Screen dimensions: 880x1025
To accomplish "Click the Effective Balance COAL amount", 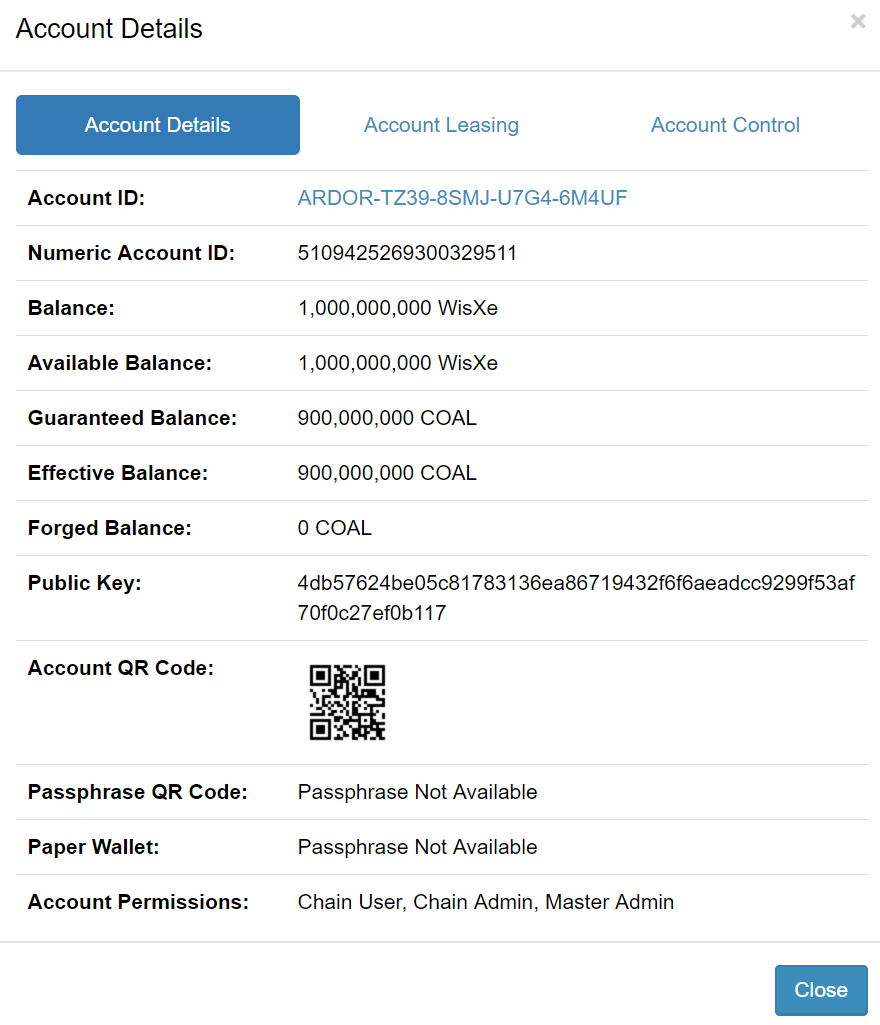I will [387, 473].
